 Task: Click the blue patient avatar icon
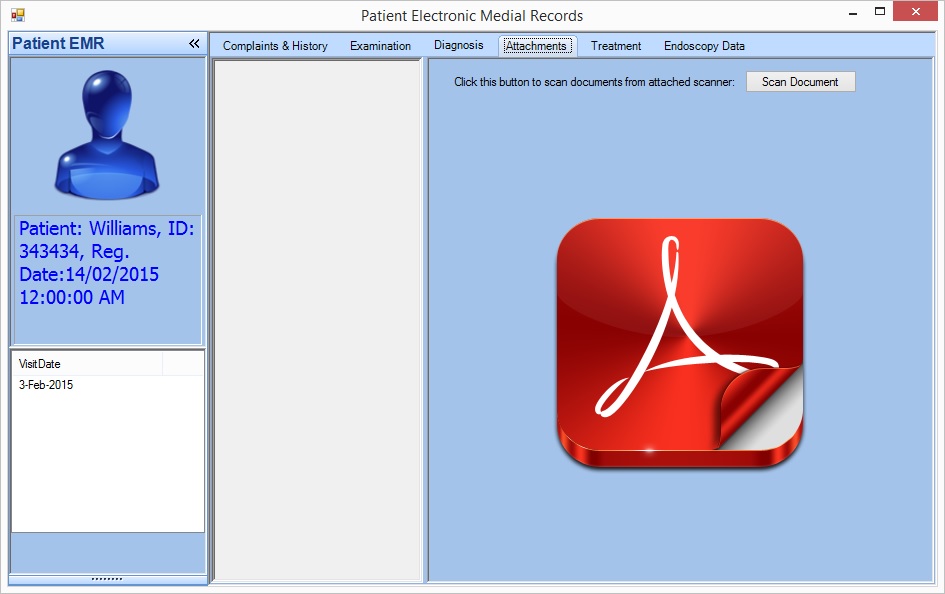pyautogui.click(x=107, y=133)
